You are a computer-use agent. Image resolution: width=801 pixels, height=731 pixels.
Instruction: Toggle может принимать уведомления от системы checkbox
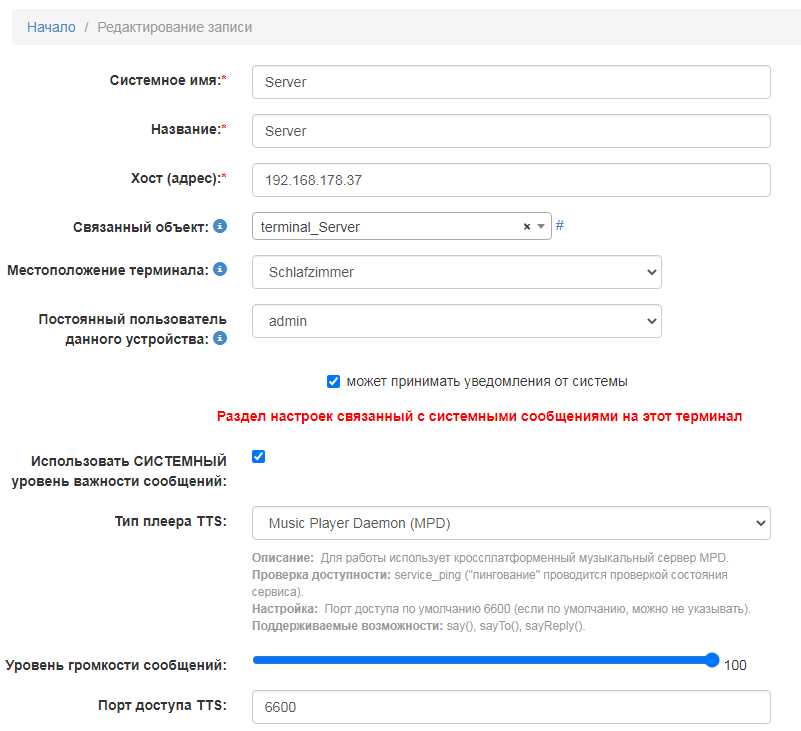click(x=334, y=381)
